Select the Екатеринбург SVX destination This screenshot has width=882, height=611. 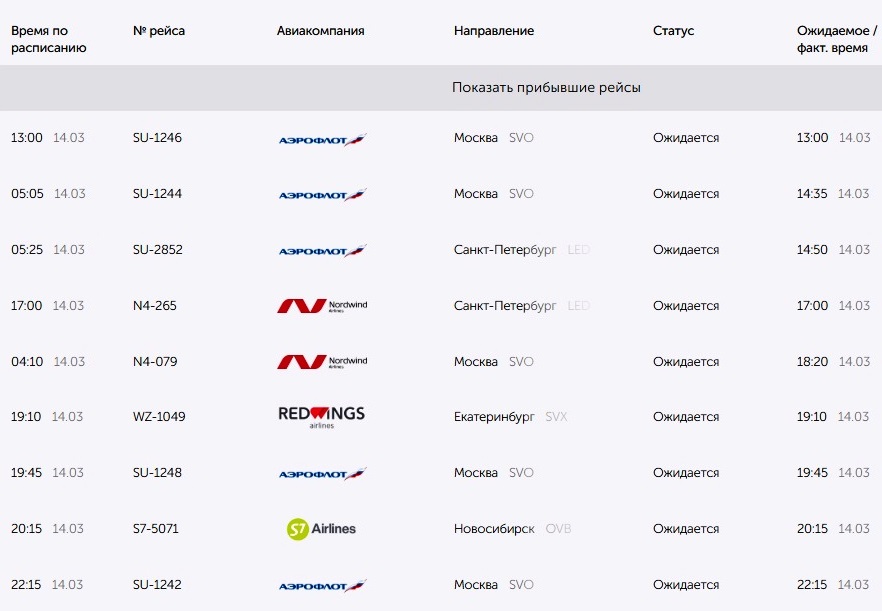510,416
